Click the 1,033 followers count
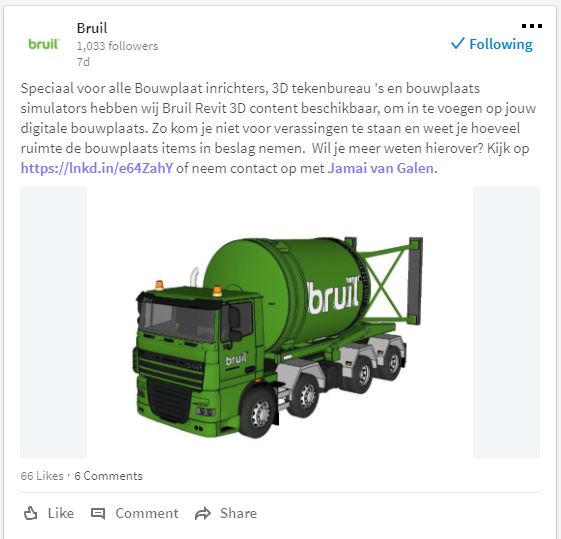The width and height of the screenshot is (561, 539). point(117,46)
